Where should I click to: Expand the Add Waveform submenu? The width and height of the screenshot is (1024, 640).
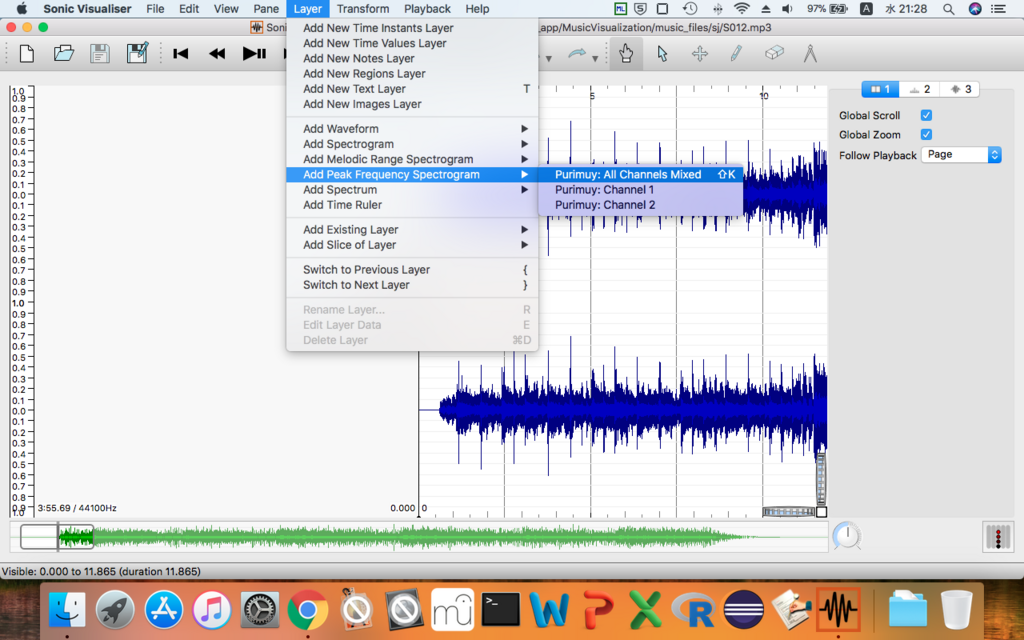pyautogui.click(x=412, y=129)
